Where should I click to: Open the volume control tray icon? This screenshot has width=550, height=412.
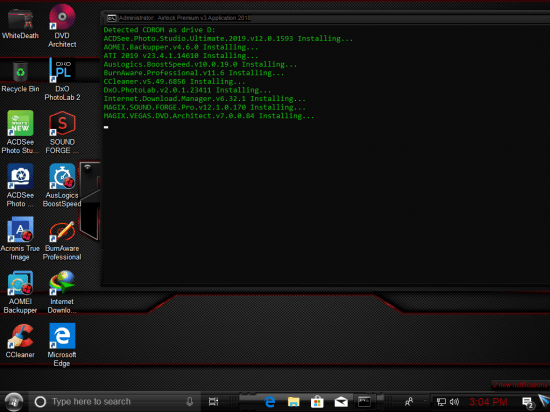(455, 402)
